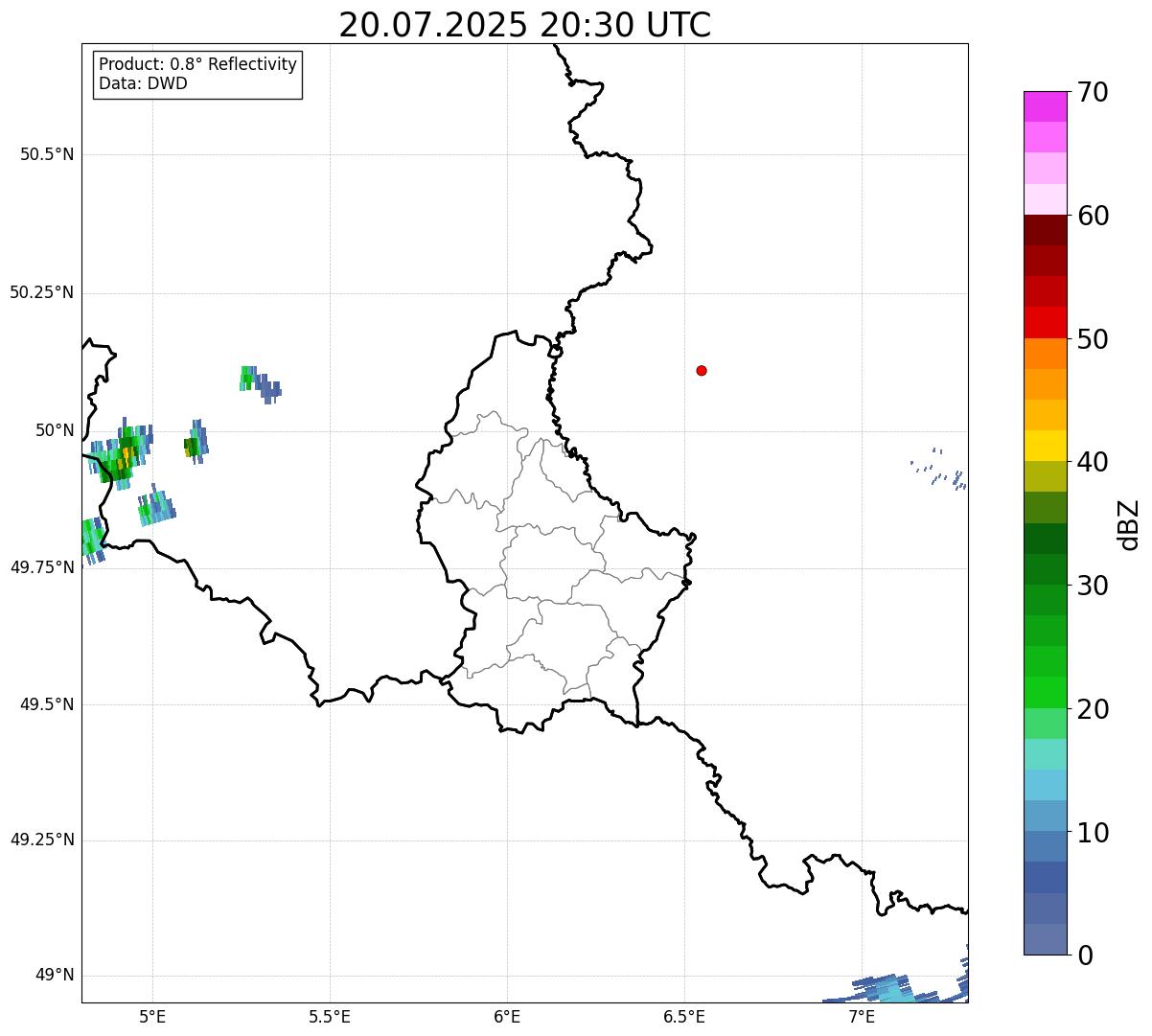The height and width of the screenshot is (1036, 1152).
Task: Click the yellow colorbar segment above 40
Action: (x=1046, y=446)
